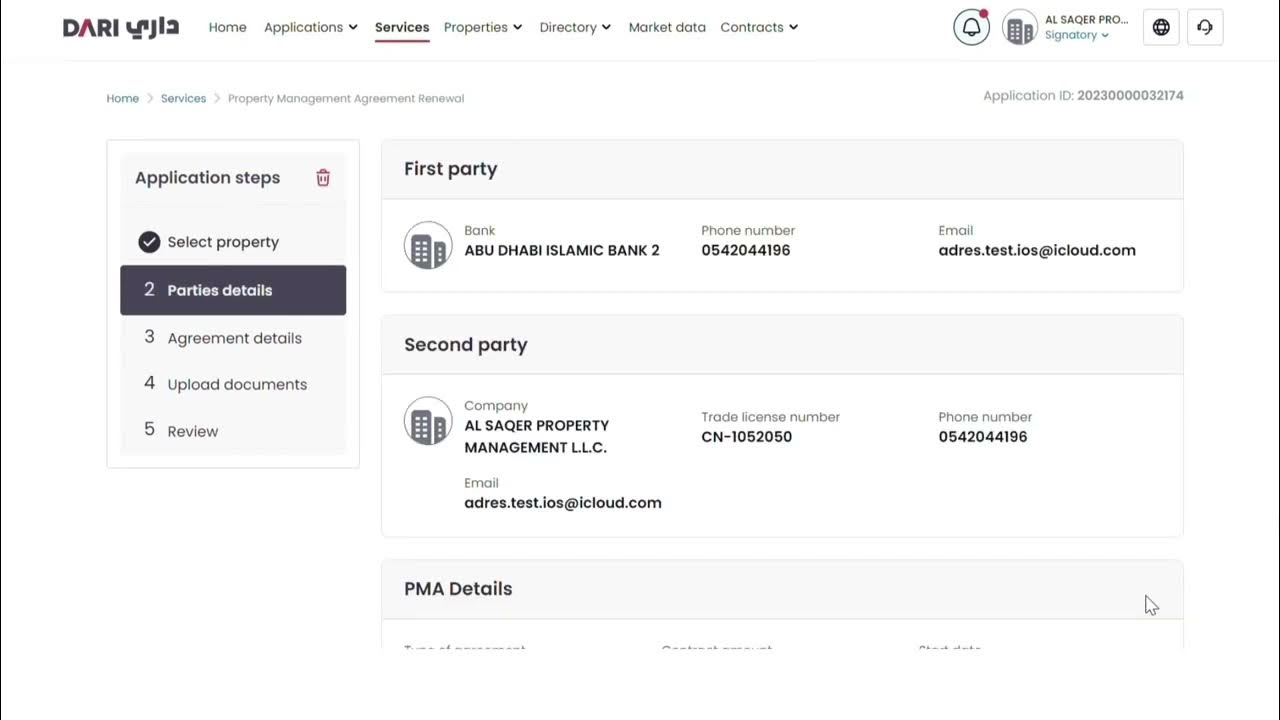Screen dimensions: 1280x720
Task: Go to the Market data menu
Action: (667, 27)
